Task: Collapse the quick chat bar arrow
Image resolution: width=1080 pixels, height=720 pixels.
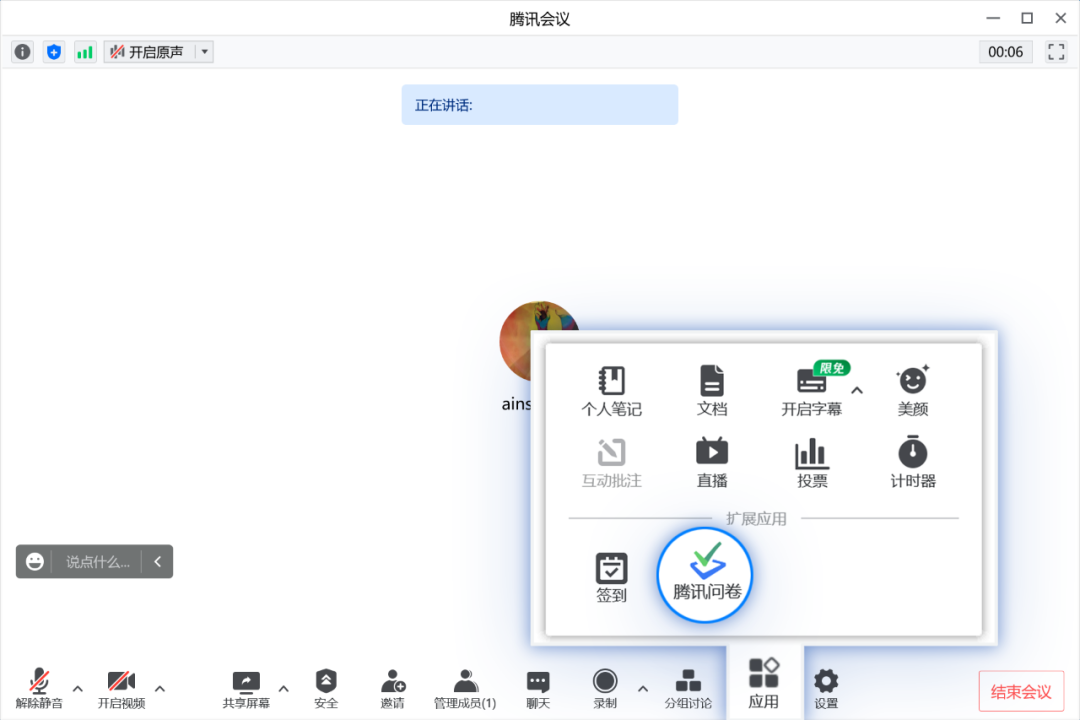Action: point(158,562)
